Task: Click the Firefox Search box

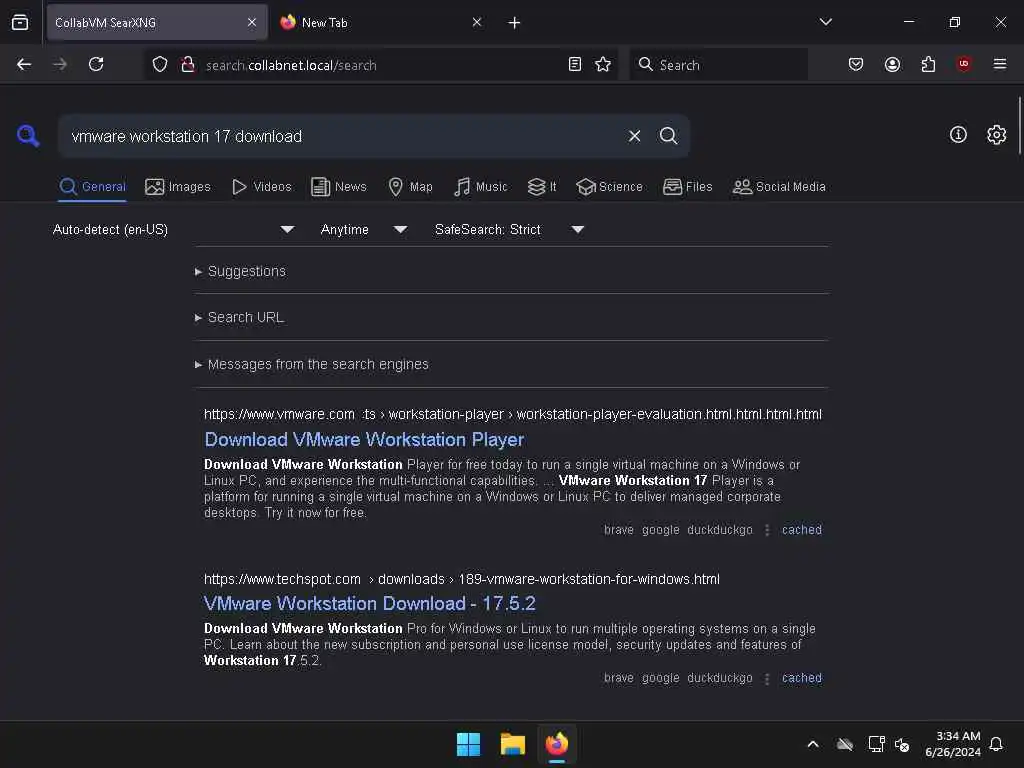Action: point(718,65)
